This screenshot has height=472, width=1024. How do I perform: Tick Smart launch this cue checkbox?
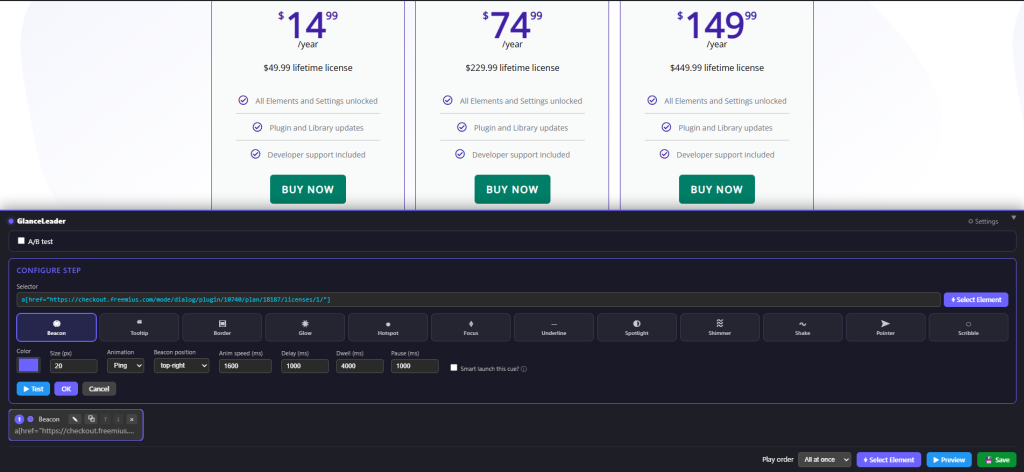click(454, 368)
